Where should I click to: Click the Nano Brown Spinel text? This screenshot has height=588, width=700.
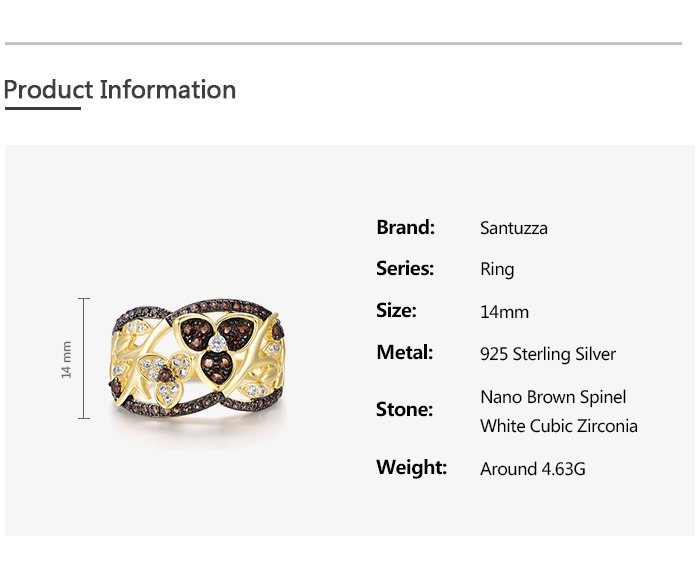click(x=553, y=397)
